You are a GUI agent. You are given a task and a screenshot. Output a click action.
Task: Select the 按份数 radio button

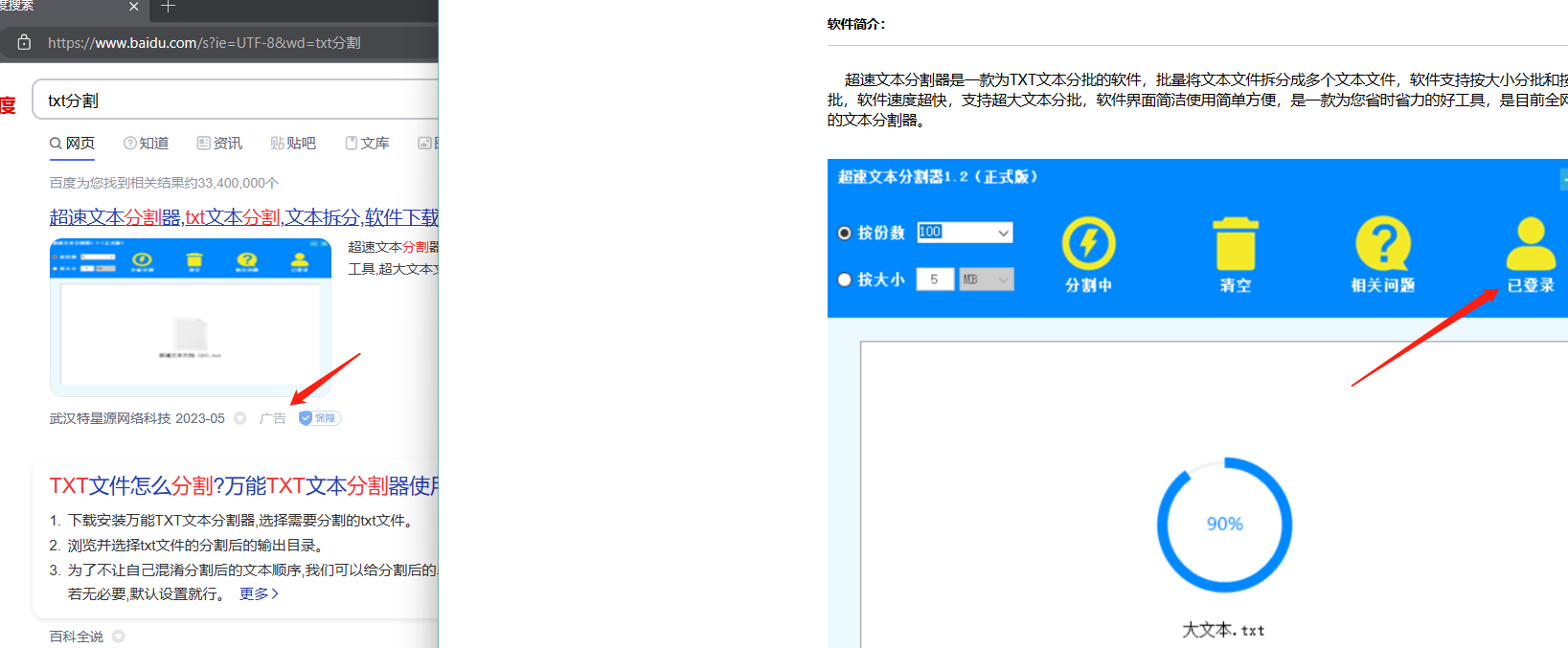[x=845, y=233]
